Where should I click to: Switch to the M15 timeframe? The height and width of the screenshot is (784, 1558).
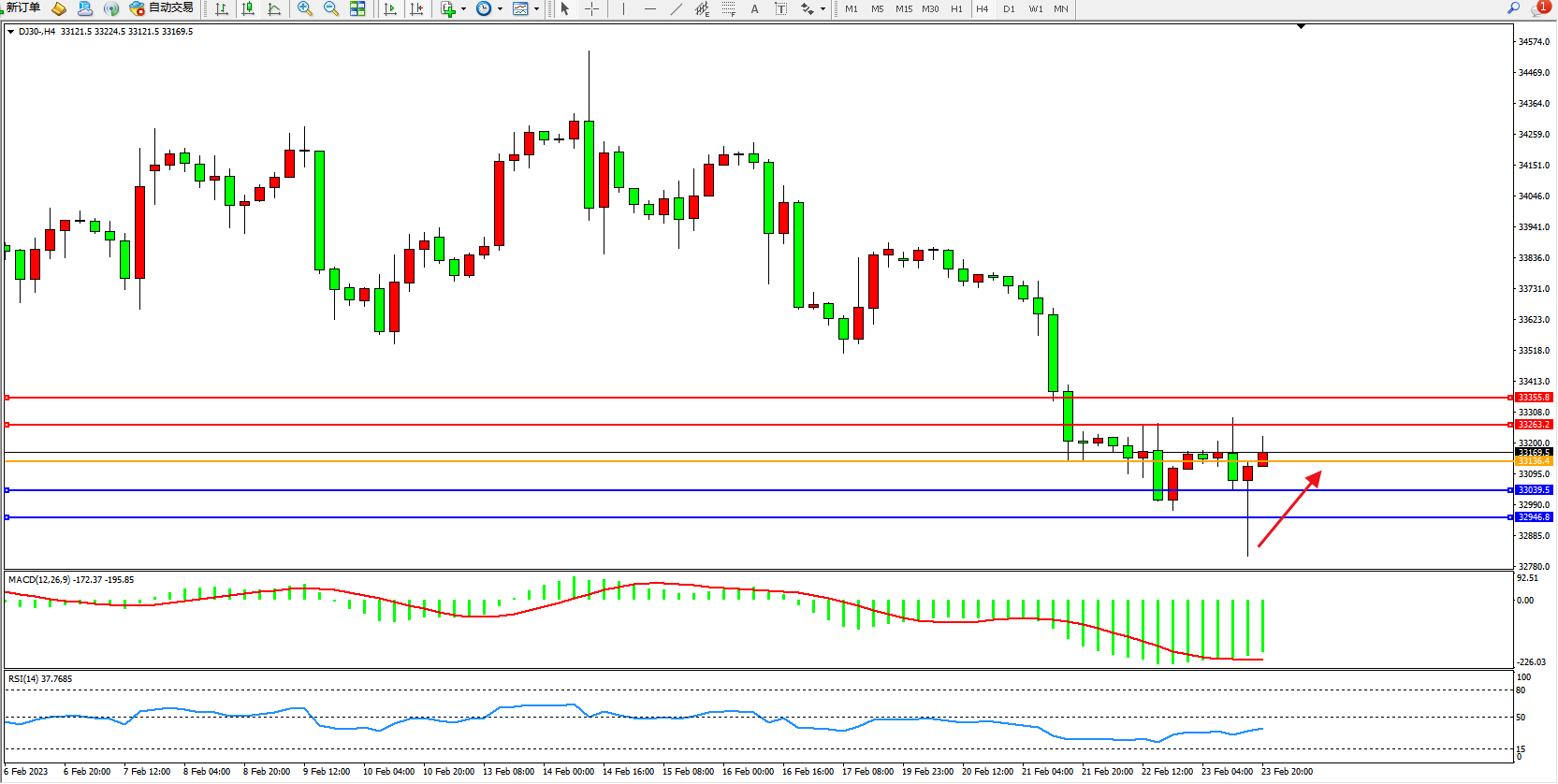click(x=903, y=9)
